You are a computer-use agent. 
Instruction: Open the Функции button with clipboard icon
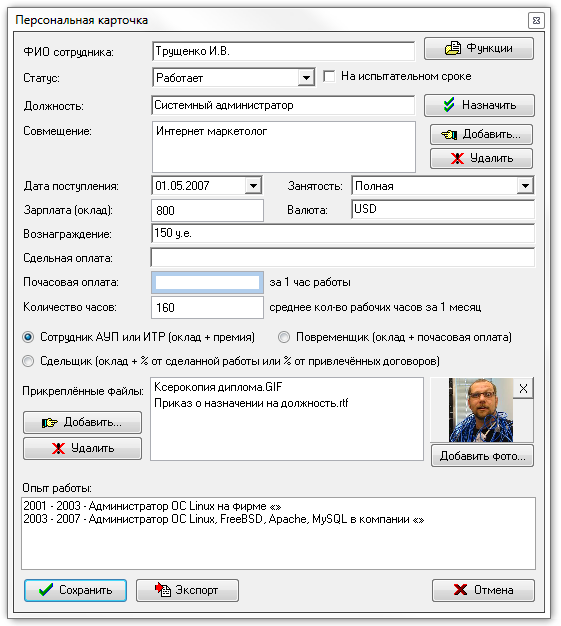[x=478, y=48]
